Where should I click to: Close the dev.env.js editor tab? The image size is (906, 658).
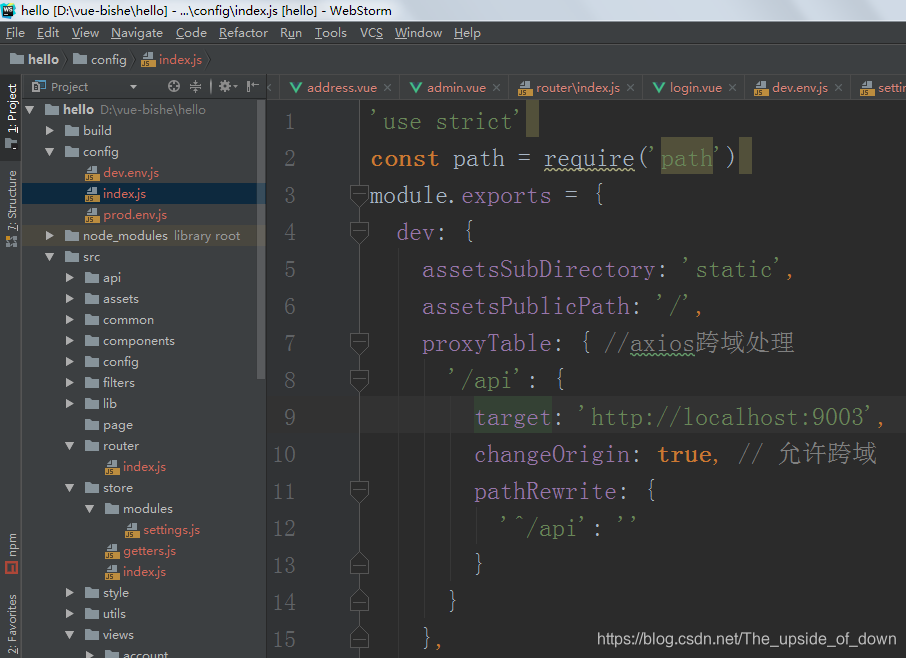tap(839, 87)
